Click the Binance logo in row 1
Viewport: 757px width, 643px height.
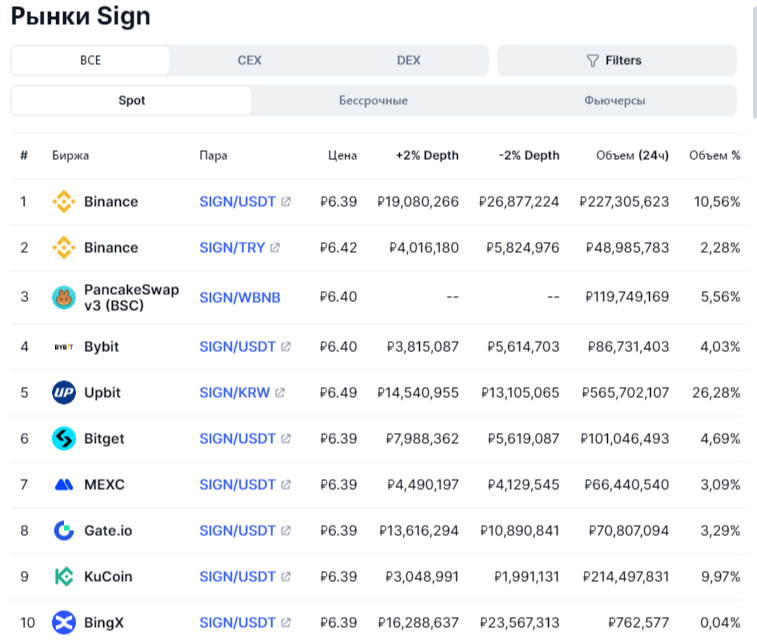tap(64, 202)
